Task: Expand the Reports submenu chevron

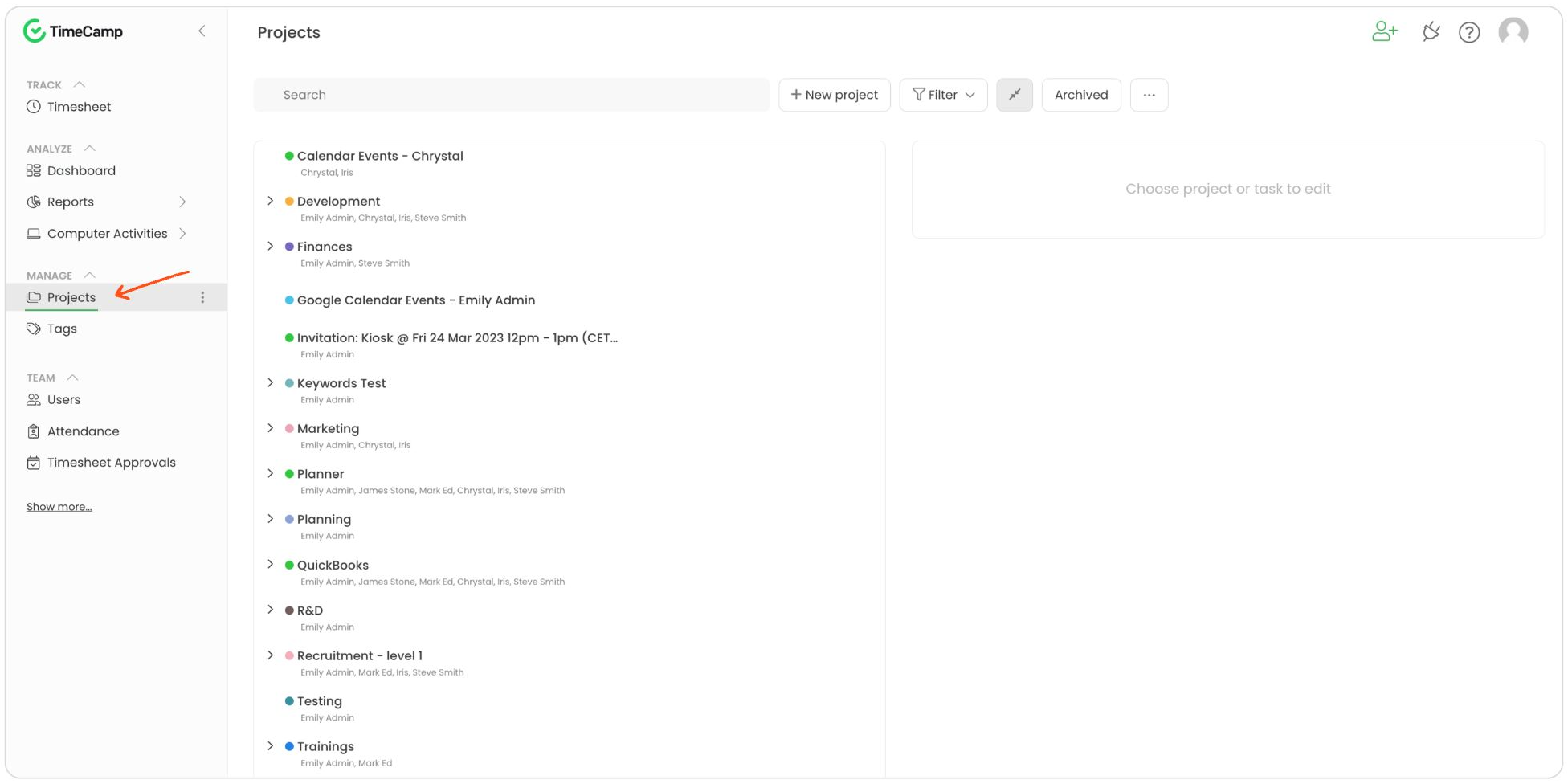Action: click(182, 202)
